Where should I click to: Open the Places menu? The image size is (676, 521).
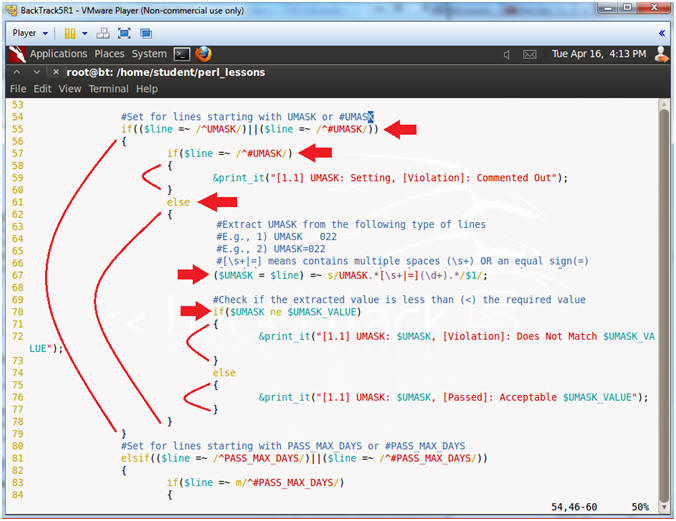[x=110, y=54]
